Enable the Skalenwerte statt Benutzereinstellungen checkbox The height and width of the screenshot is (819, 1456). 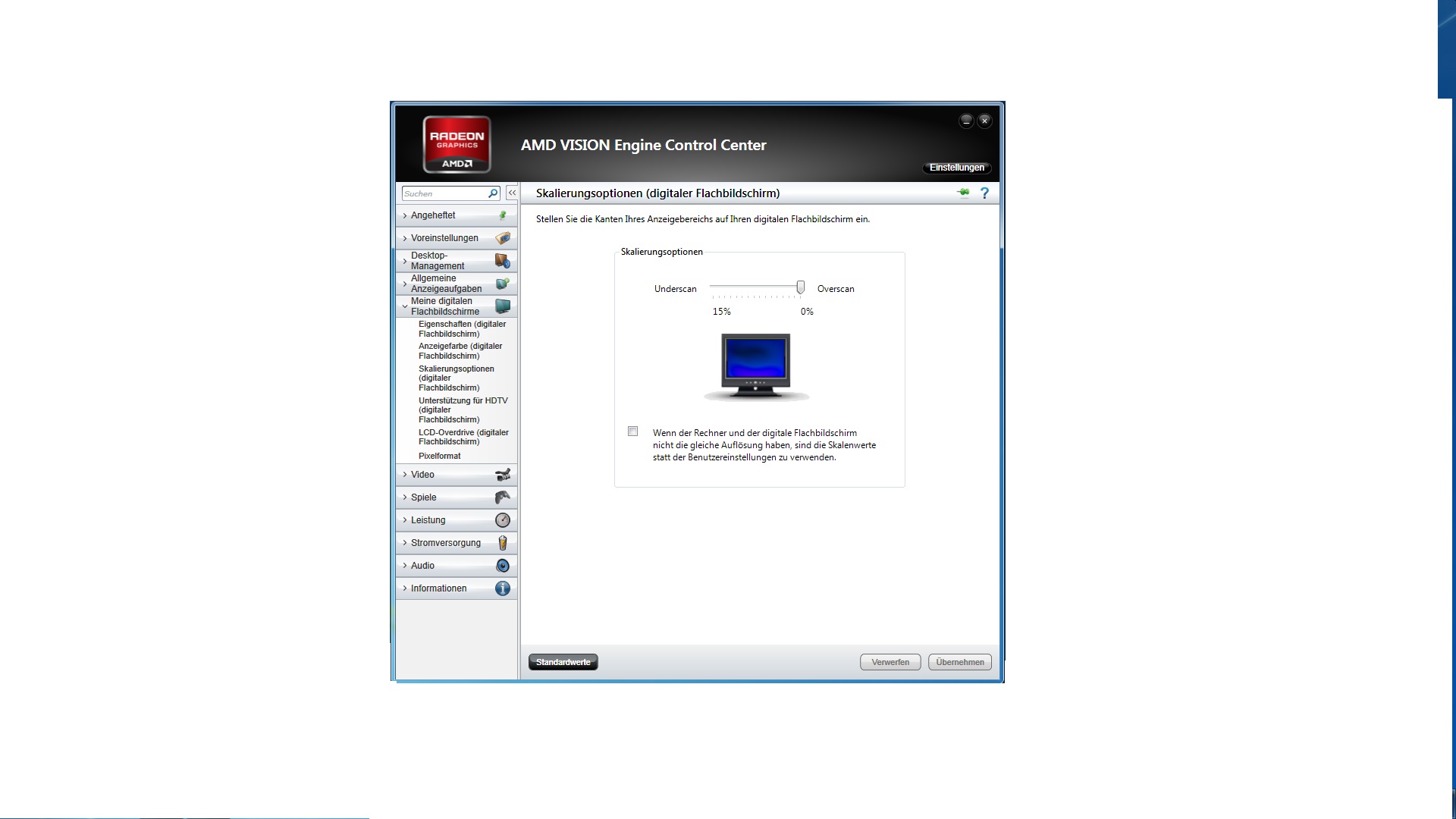(x=632, y=431)
